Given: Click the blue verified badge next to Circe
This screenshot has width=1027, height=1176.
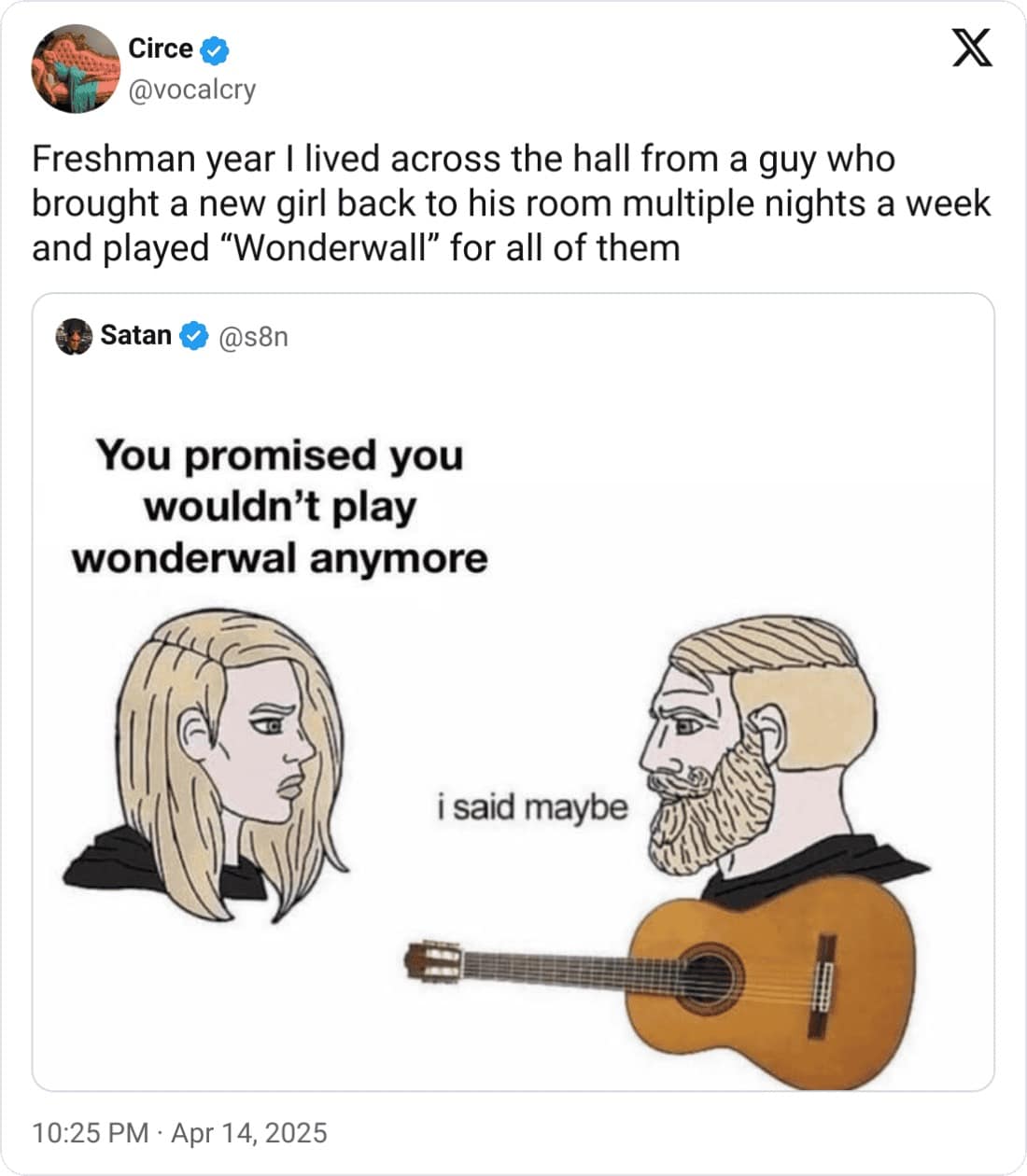Looking at the screenshot, I should (213, 49).
